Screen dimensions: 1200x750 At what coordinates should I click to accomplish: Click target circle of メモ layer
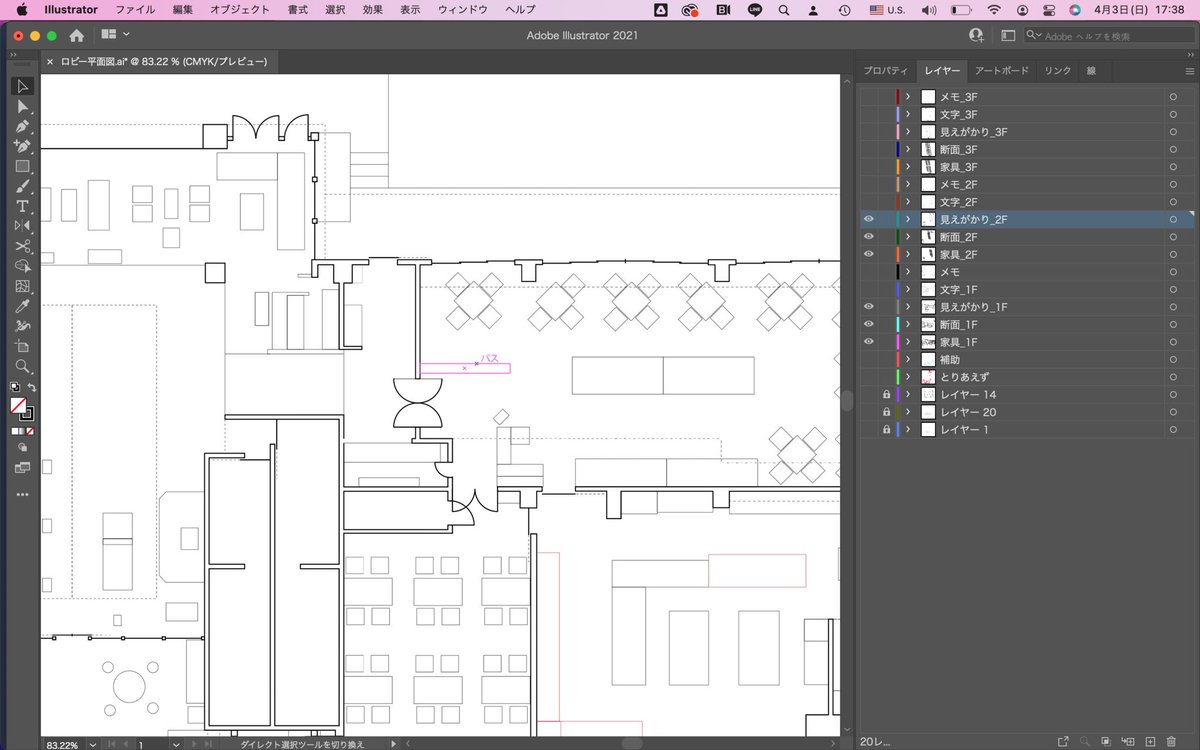[1172, 272]
